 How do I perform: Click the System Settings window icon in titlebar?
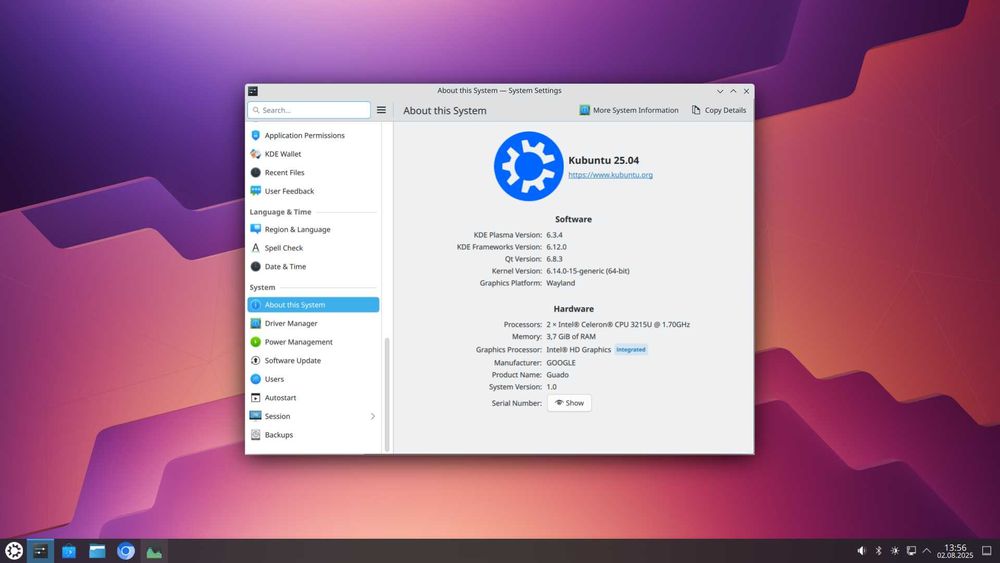point(253,91)
